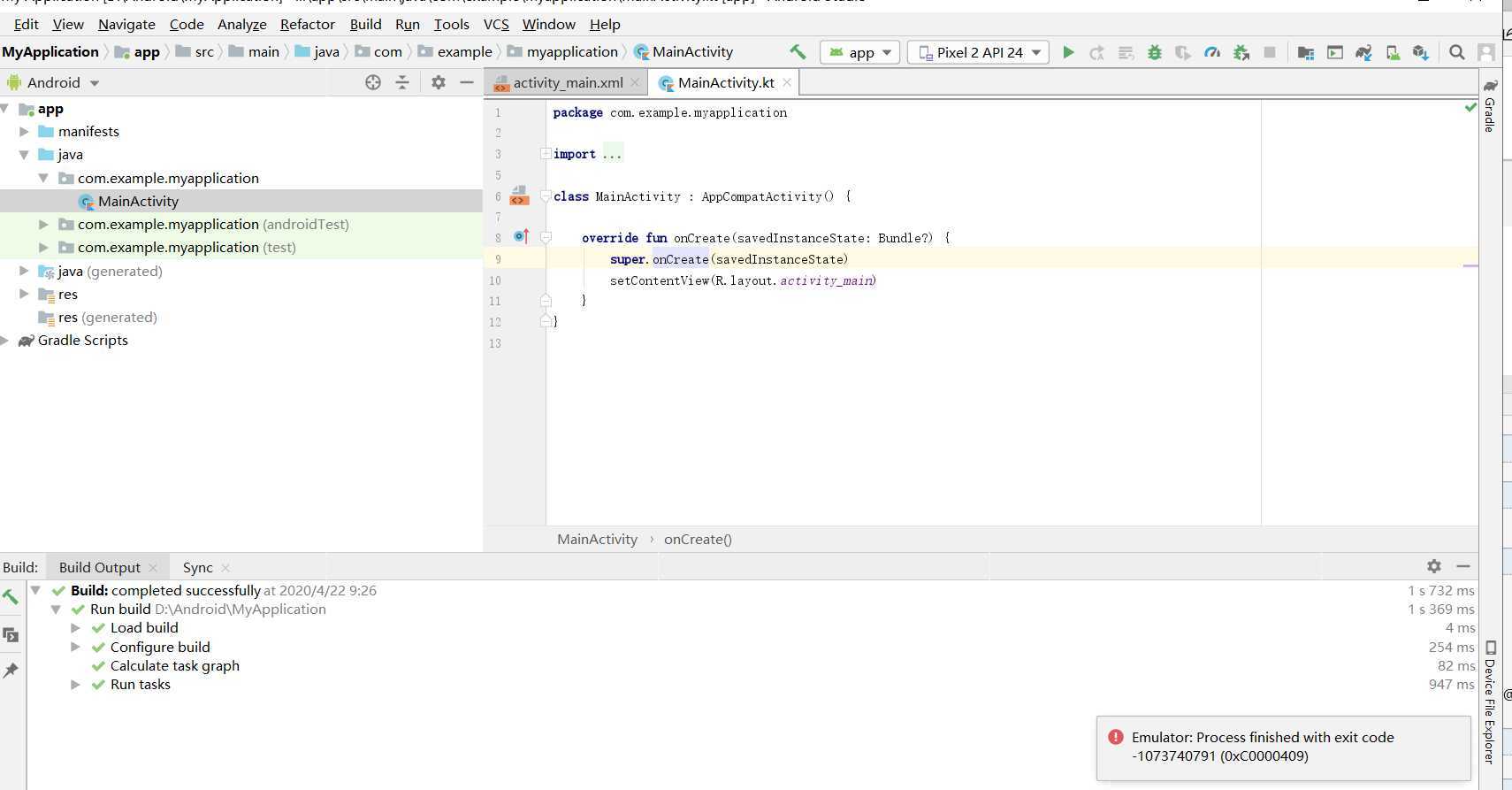
Task: Open the Build menu
Action: (x=365, y=24)
